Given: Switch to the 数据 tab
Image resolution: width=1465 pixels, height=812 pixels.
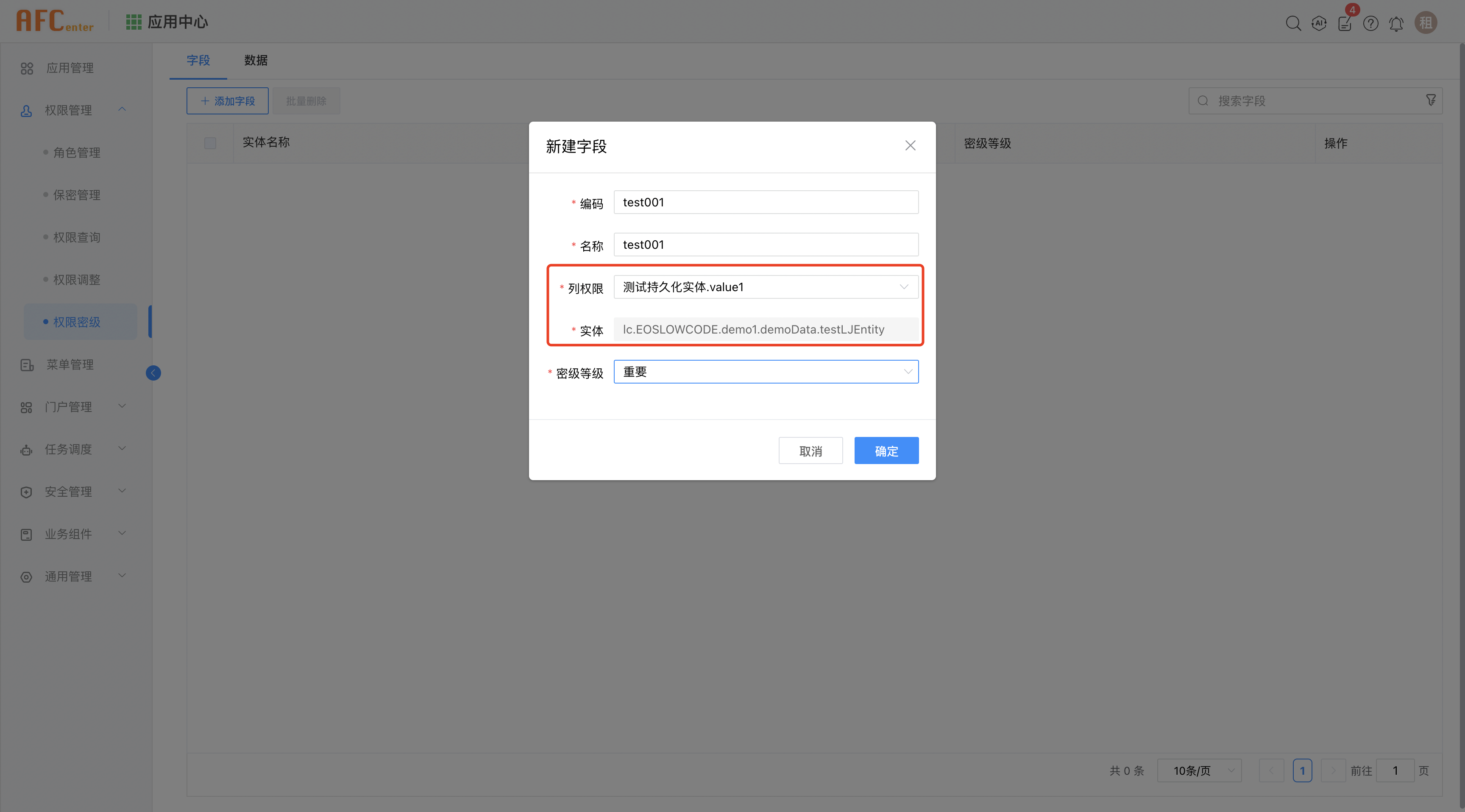Looking at the screenshot, I should (255, 60).
